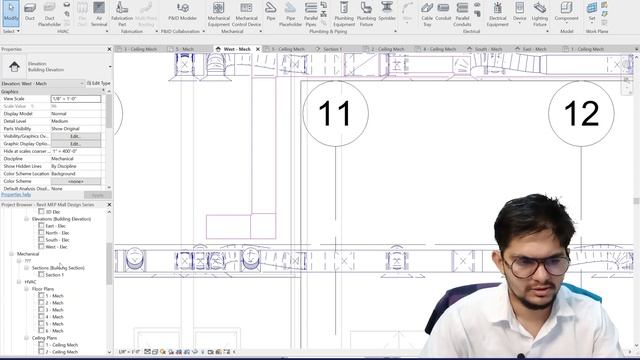This screenshot has width=640, height=360.
Task: Open the view tabs overflow list arrow
Action: coord(636,49)
